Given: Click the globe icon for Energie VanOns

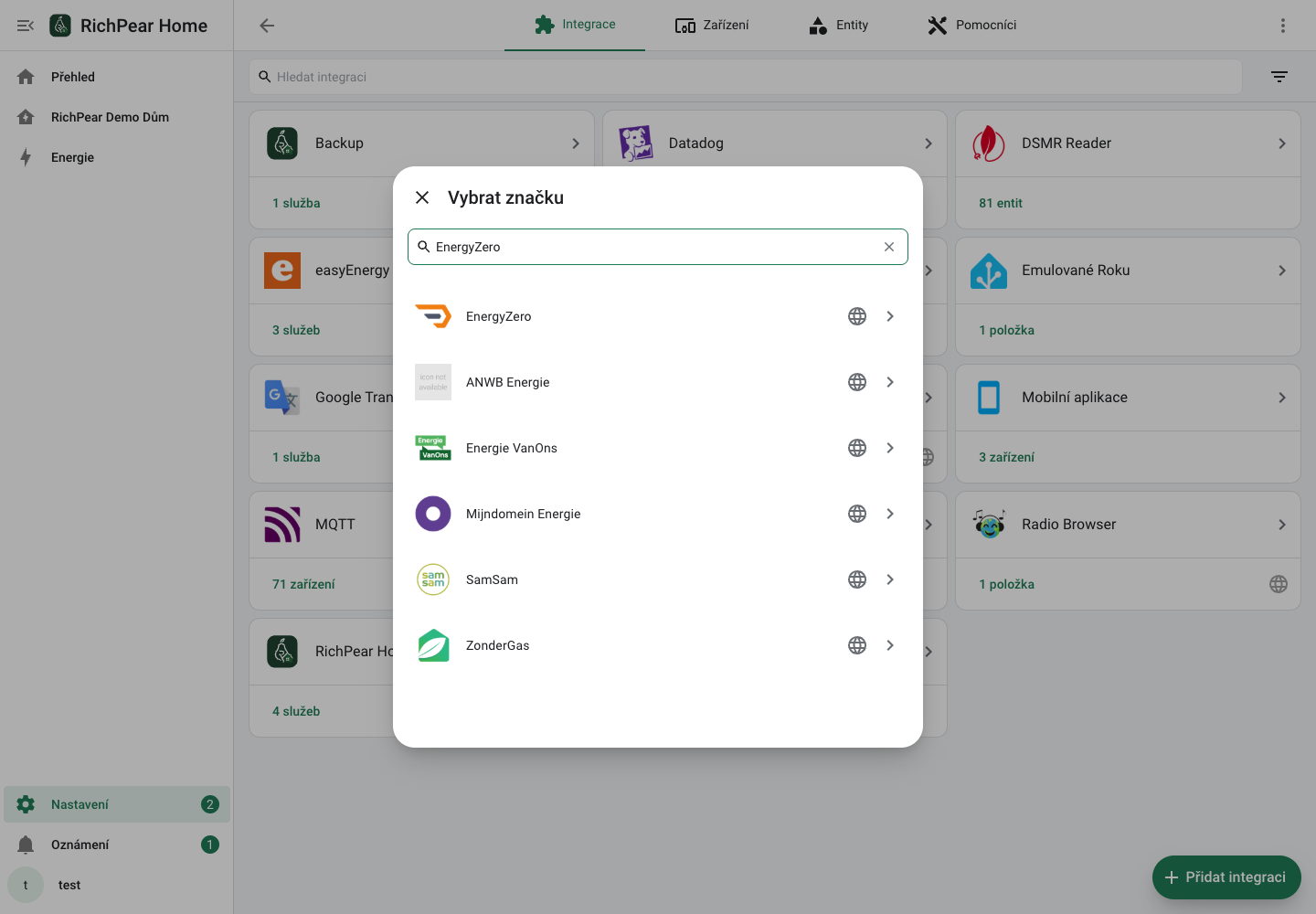Looking at the screenshot, I should (x=857, y=448).
